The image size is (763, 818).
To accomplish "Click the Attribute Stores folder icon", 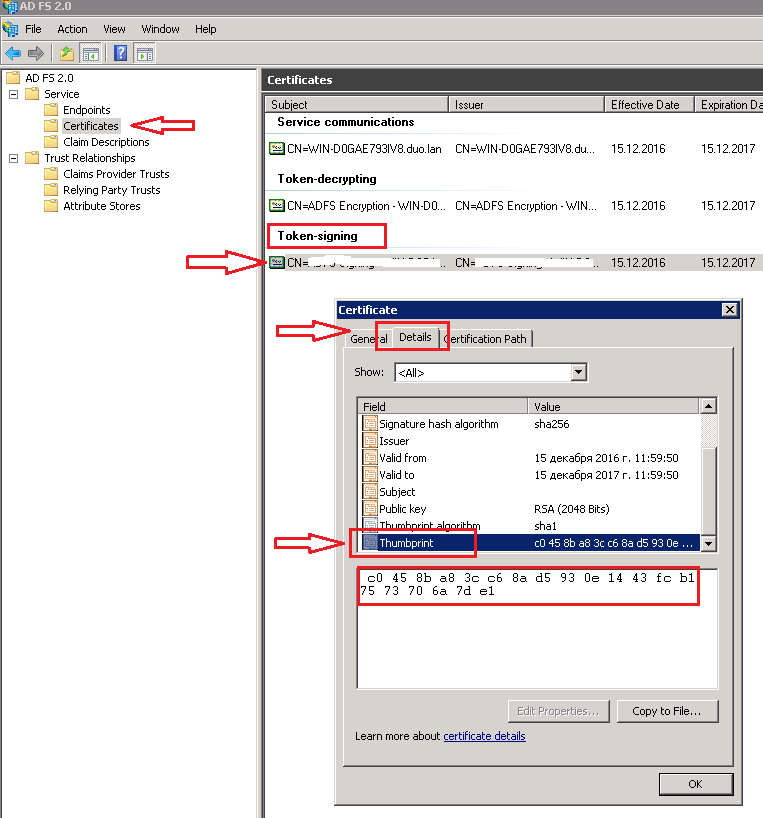I will tap(51, 206).
